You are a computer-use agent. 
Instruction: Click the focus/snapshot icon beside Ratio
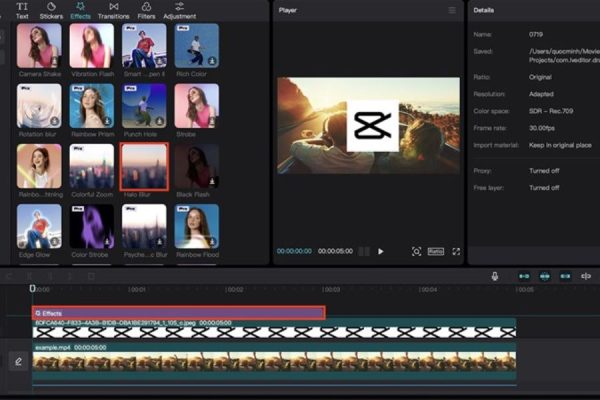click(x=416, y=252)
